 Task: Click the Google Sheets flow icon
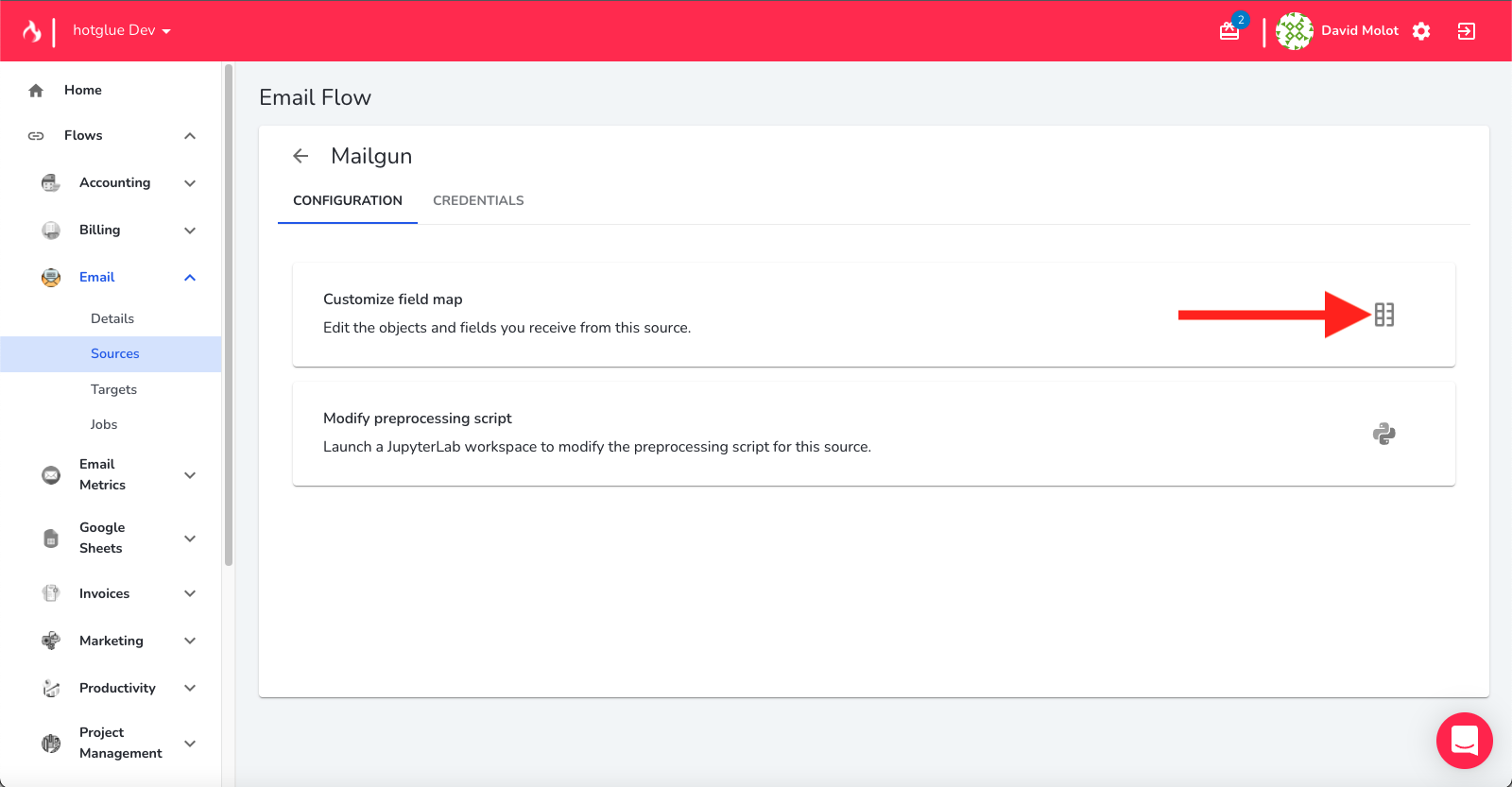pos(51,539)
